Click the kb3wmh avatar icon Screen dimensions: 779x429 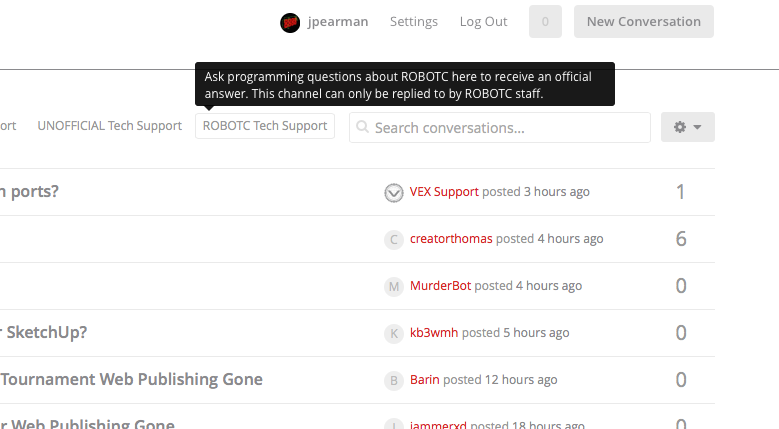coord(394,334)
